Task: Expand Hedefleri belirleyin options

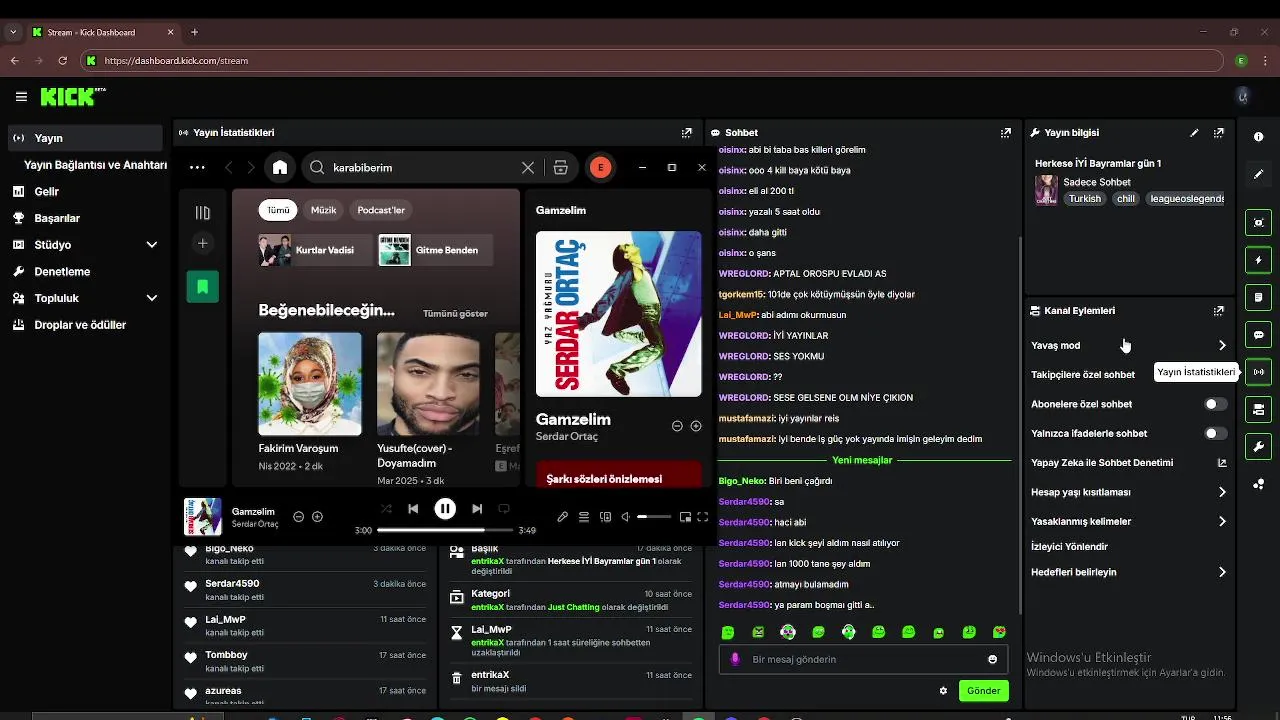Action: tap(1222, 572)
